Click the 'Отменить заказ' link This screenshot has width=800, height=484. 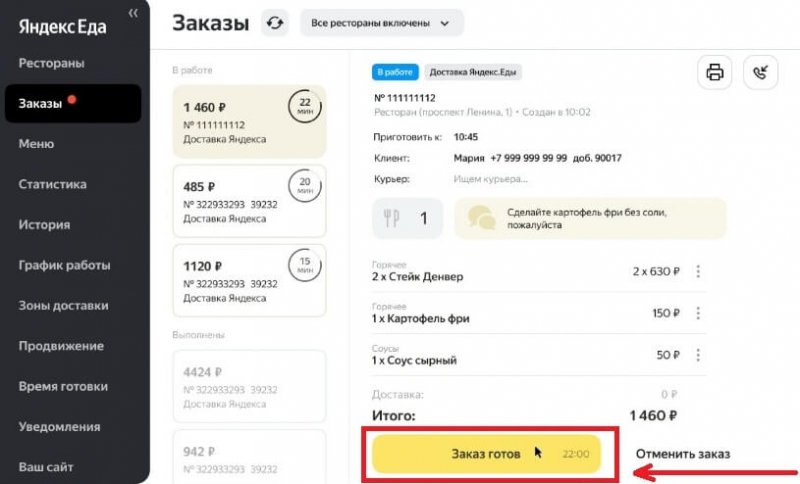683,454
